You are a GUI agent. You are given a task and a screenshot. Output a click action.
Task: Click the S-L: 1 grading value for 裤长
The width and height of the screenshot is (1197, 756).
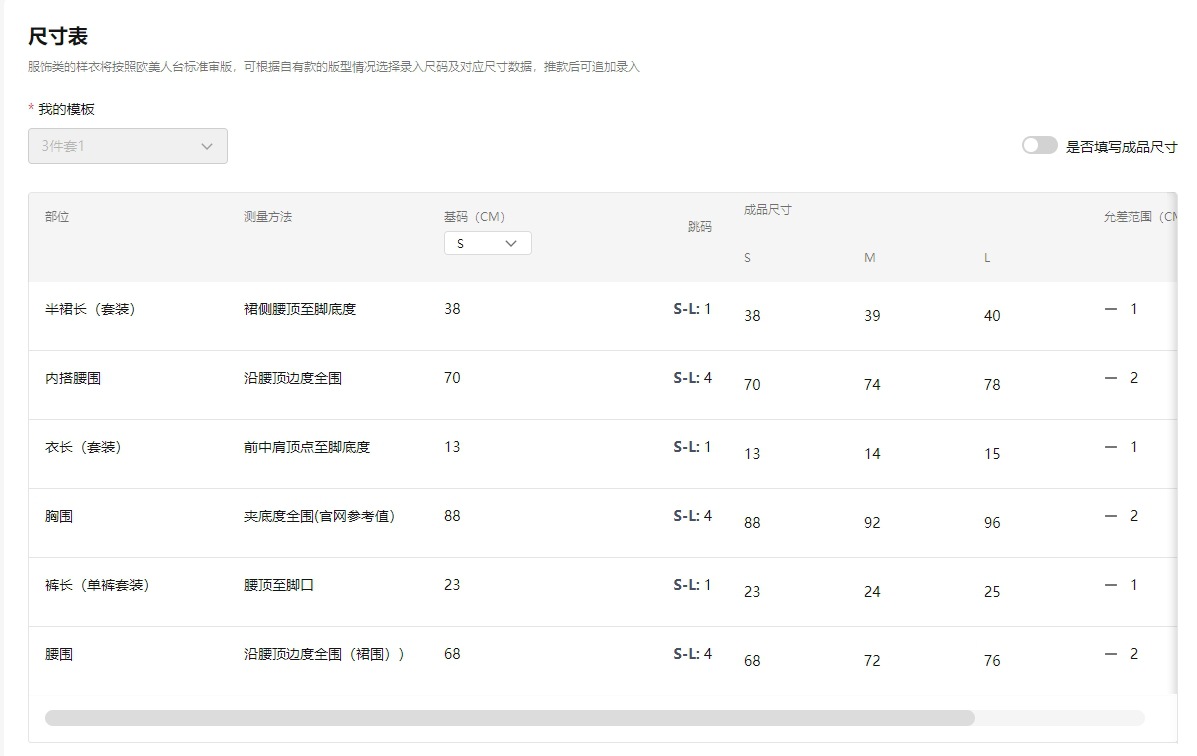(692, 585)
